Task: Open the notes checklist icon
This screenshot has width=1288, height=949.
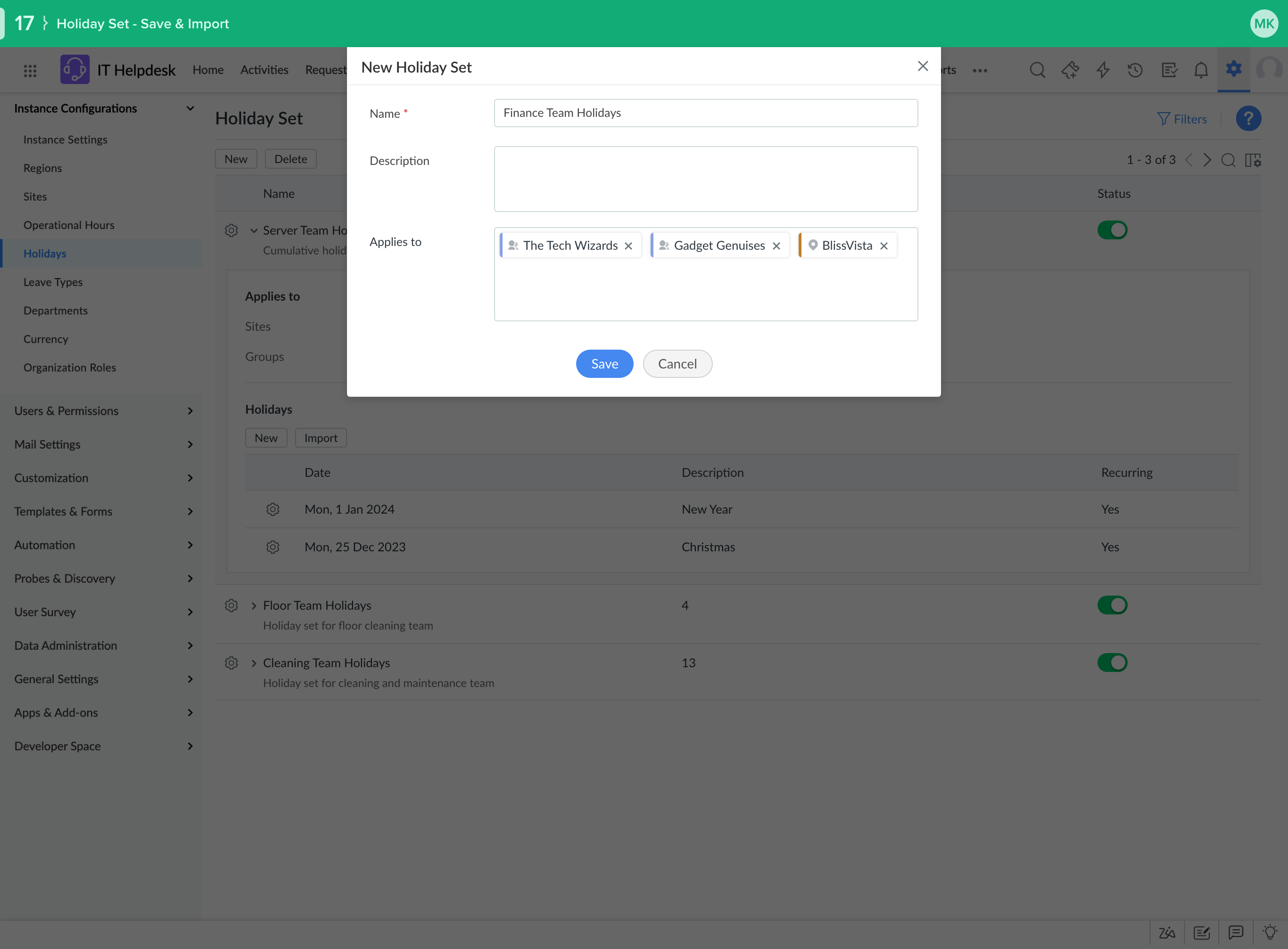Action: (1169, 70)
